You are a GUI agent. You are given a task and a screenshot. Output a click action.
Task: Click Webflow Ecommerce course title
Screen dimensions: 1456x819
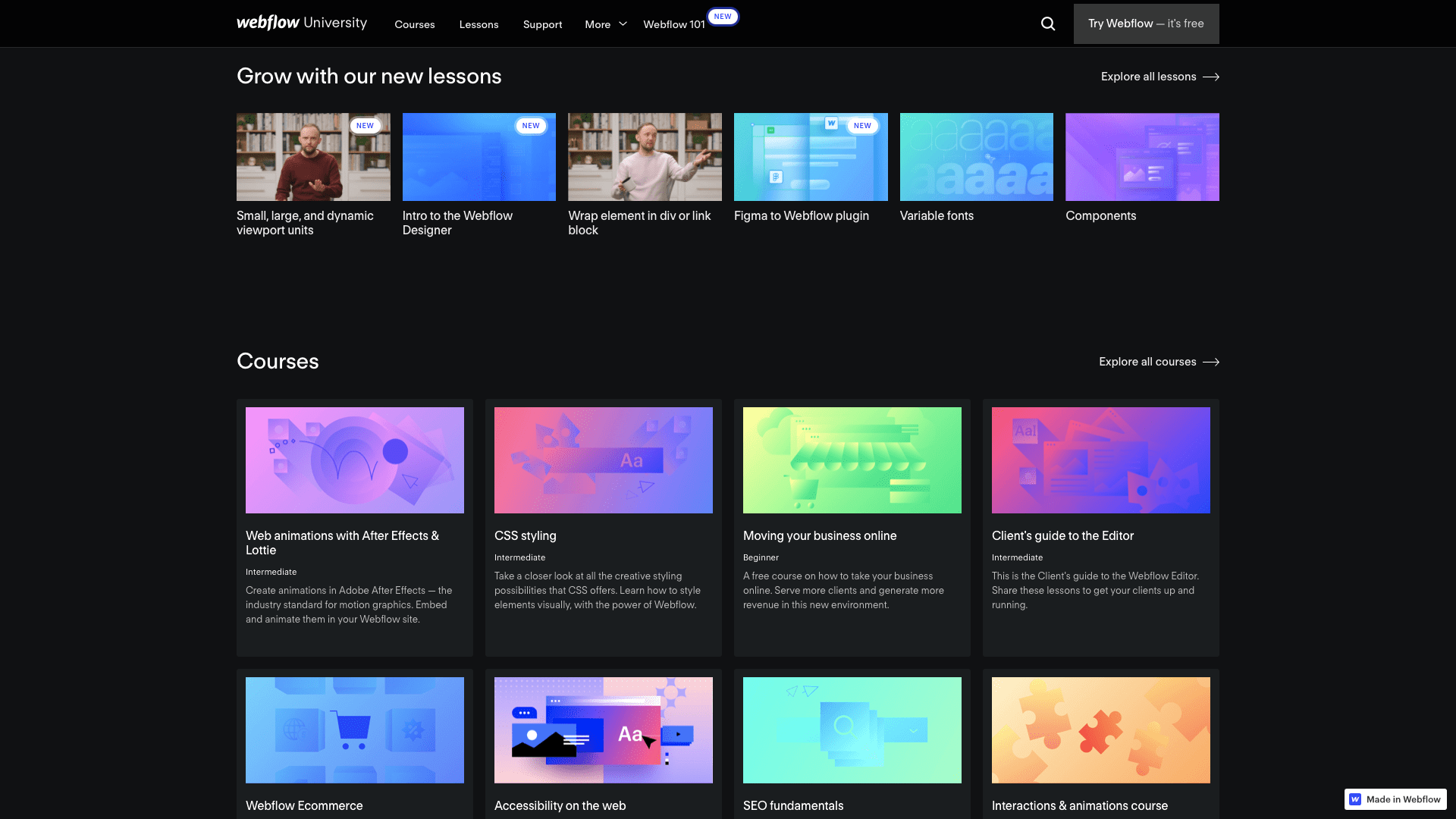pyautogui.click(x=304, y=805)
